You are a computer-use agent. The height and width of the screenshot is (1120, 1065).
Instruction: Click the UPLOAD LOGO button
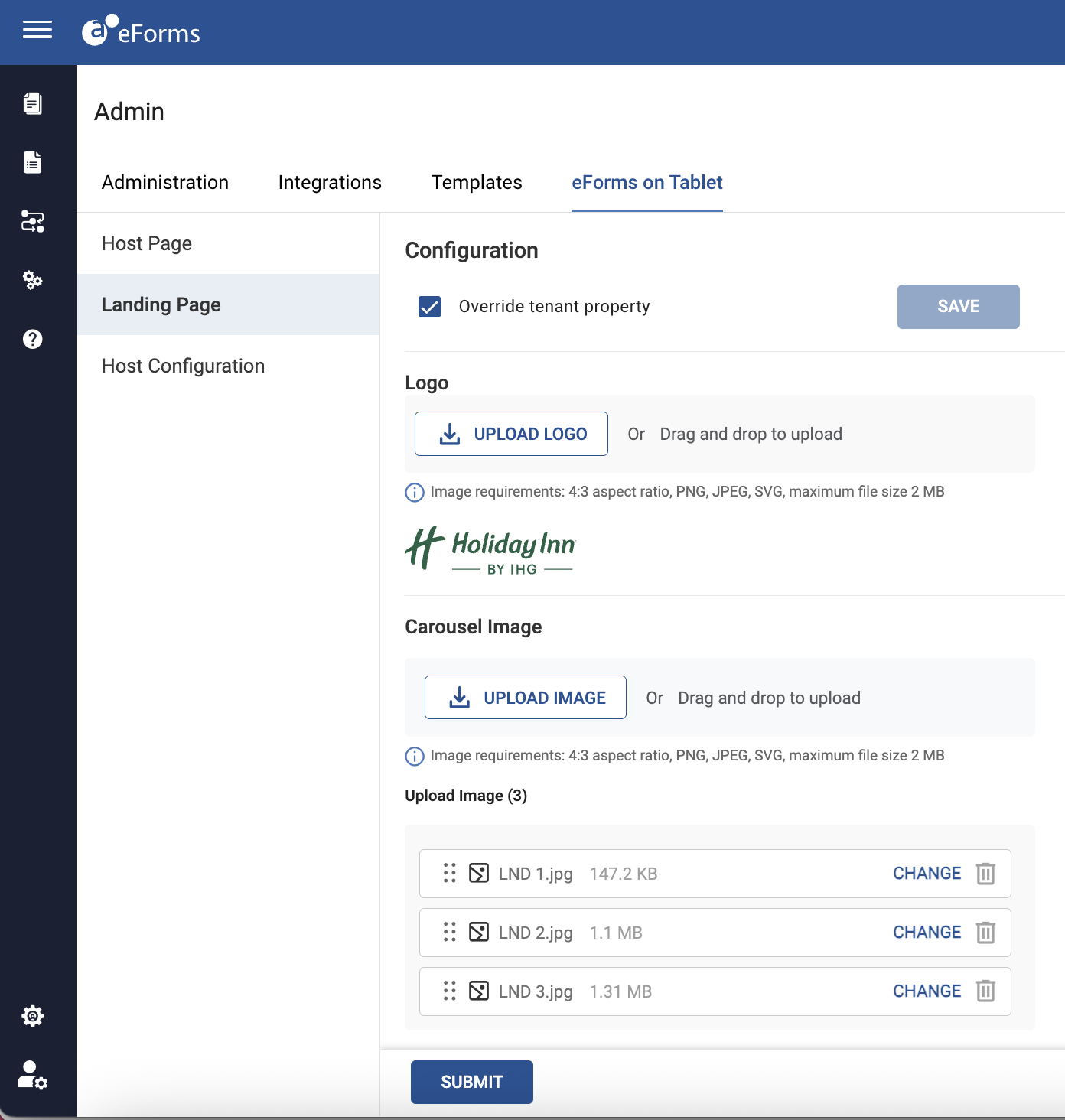(511, 434)
